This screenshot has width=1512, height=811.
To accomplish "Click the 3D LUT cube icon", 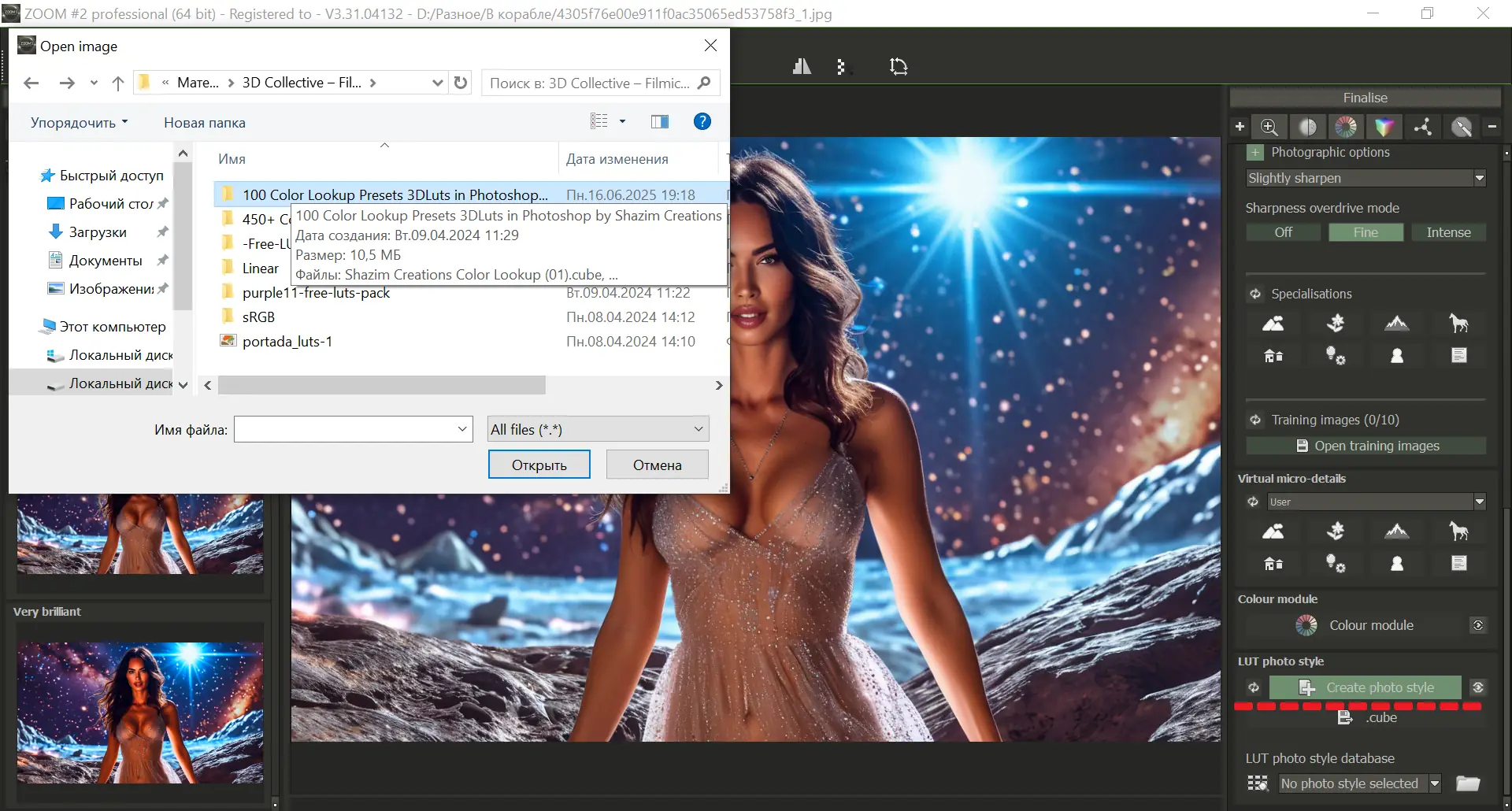I will tap(1385, 127).
